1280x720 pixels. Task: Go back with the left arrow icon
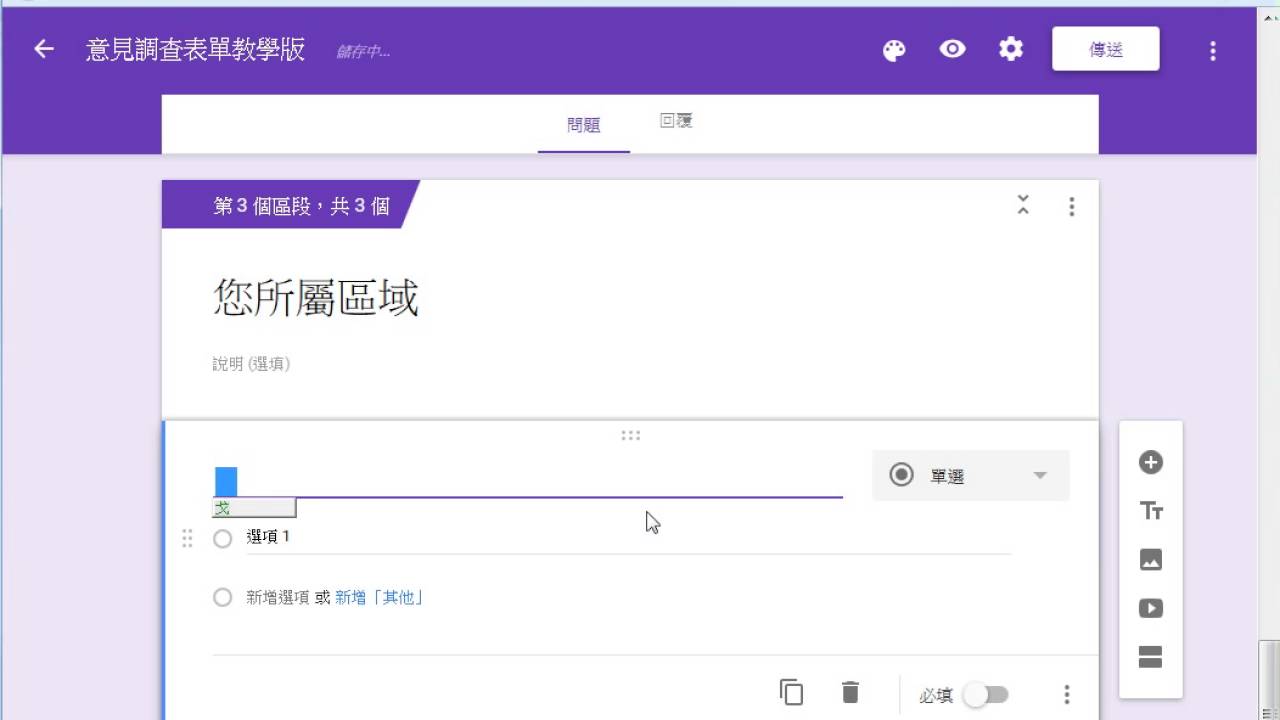[x=43, y=49]
